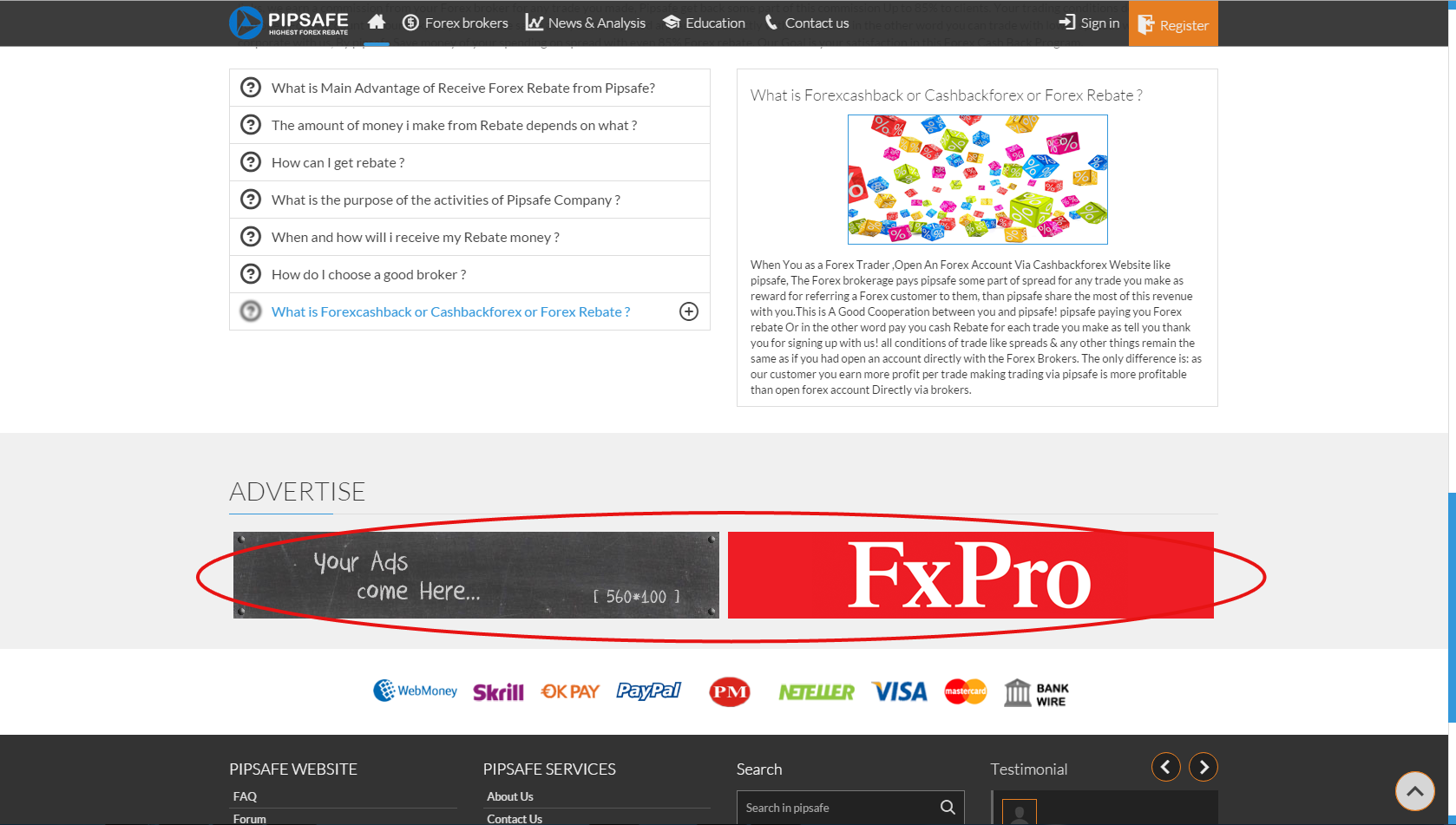Image resolution: width=1456 pixels, height=825 pixels.
Task: Go to the Home icon in navbar
Action: [377, 23]
